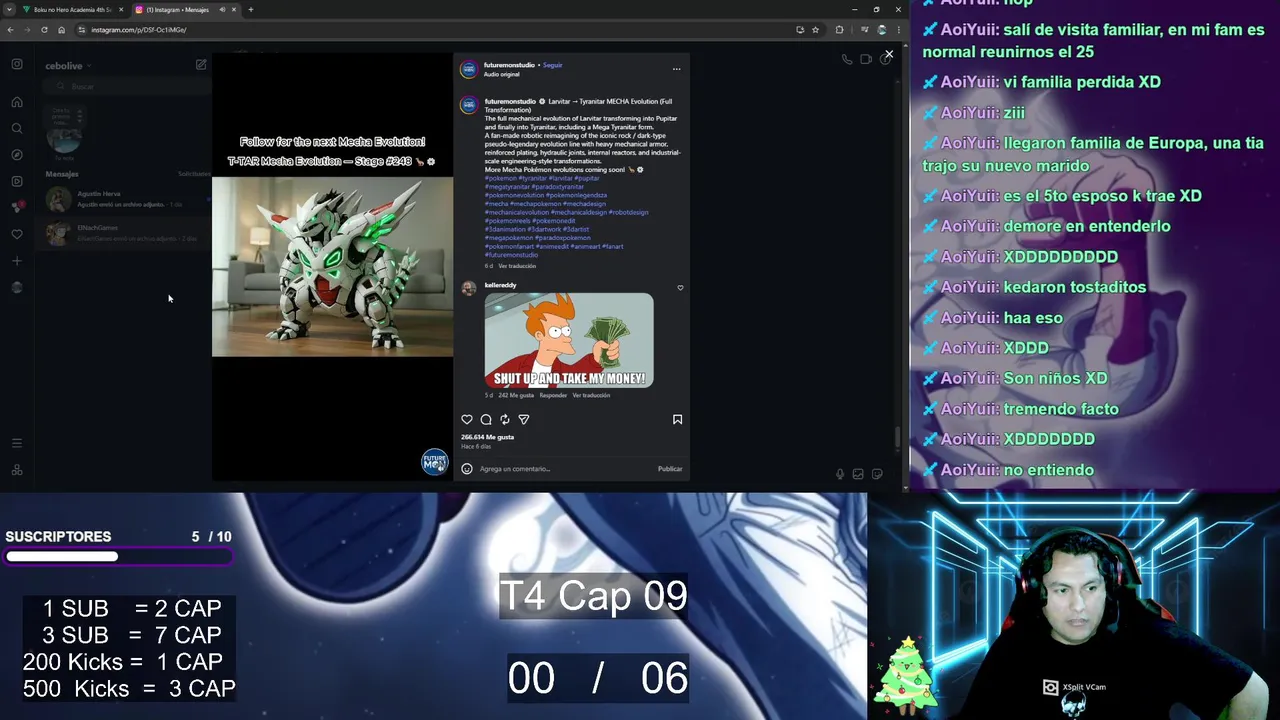Open the sidebar hamburger More menu
This screenshot has height=720, width=1280.
click(17, 443)
